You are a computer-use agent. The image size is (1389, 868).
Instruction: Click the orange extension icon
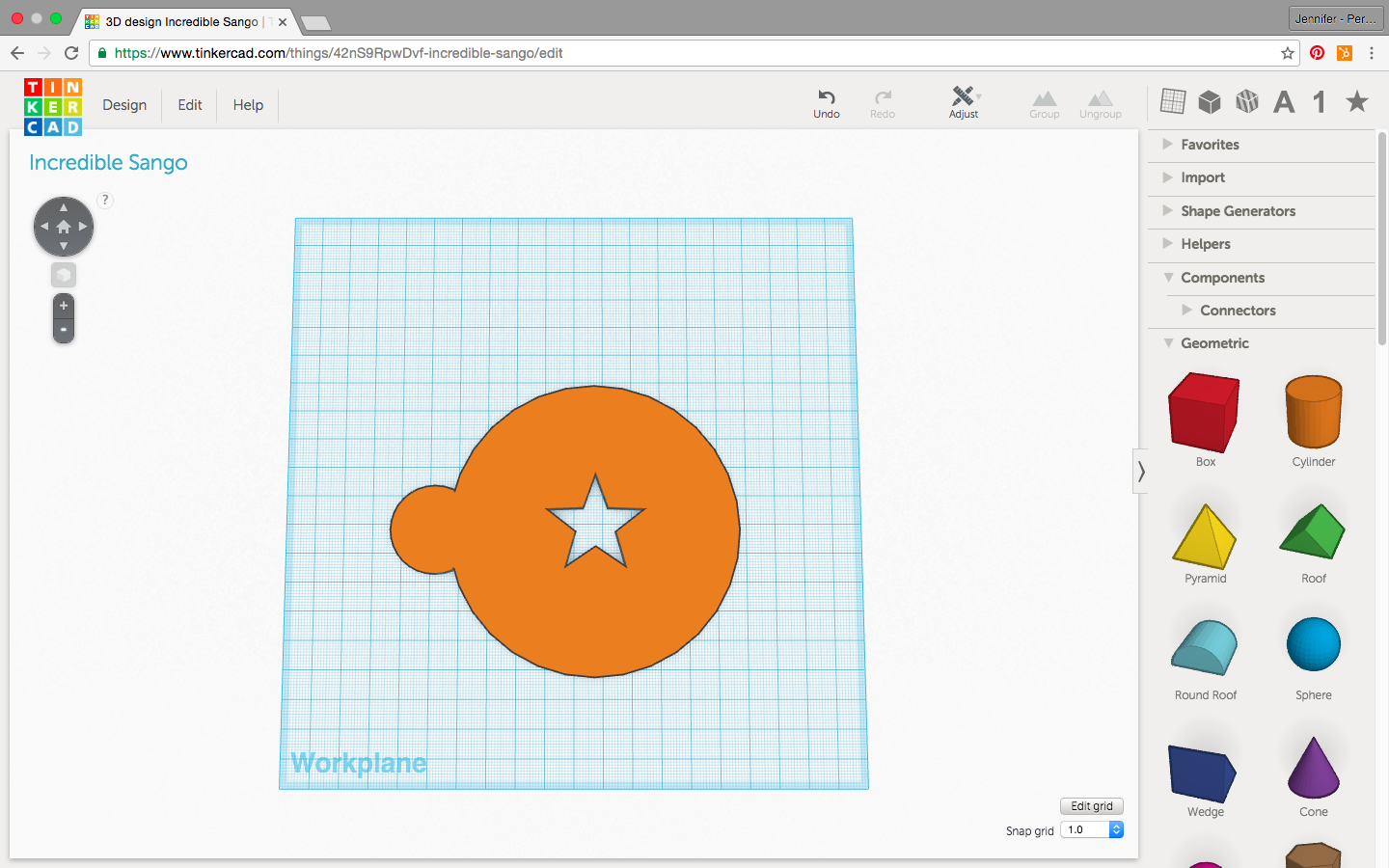(x=1345, y=53)
